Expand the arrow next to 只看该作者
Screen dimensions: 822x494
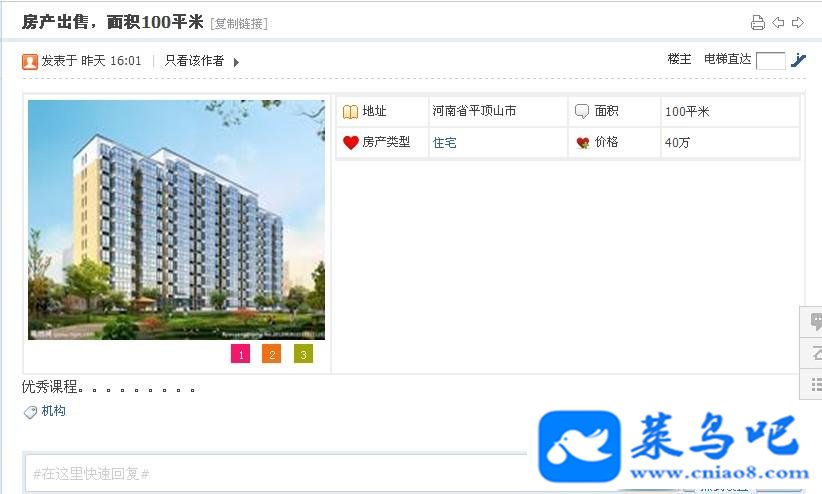click(x=236, y=62)
